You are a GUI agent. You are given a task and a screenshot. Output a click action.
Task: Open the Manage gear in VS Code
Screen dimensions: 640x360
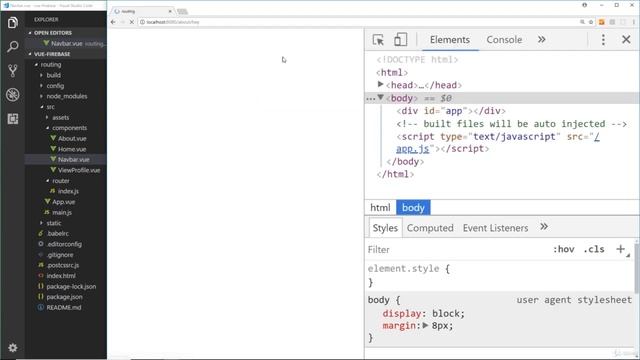click(13, 348)
